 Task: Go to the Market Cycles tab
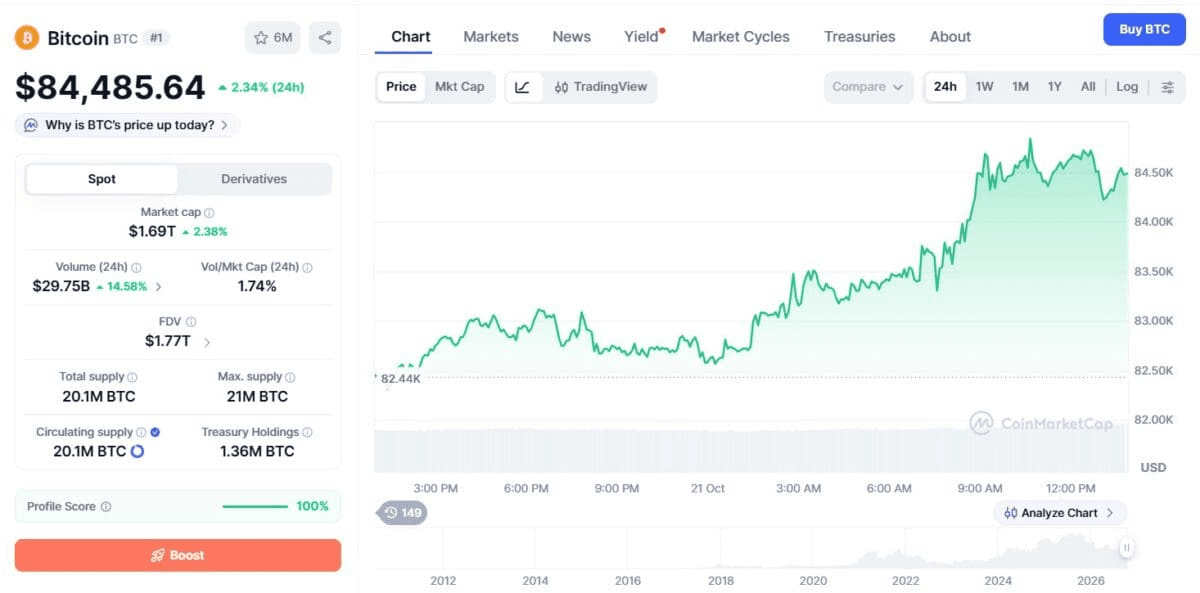pos(741,37)
